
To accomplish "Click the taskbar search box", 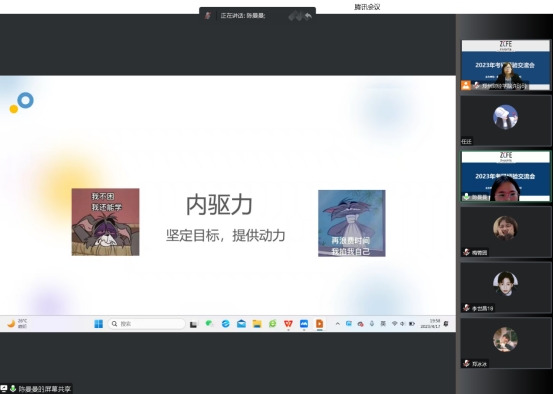I will point(146,324).
